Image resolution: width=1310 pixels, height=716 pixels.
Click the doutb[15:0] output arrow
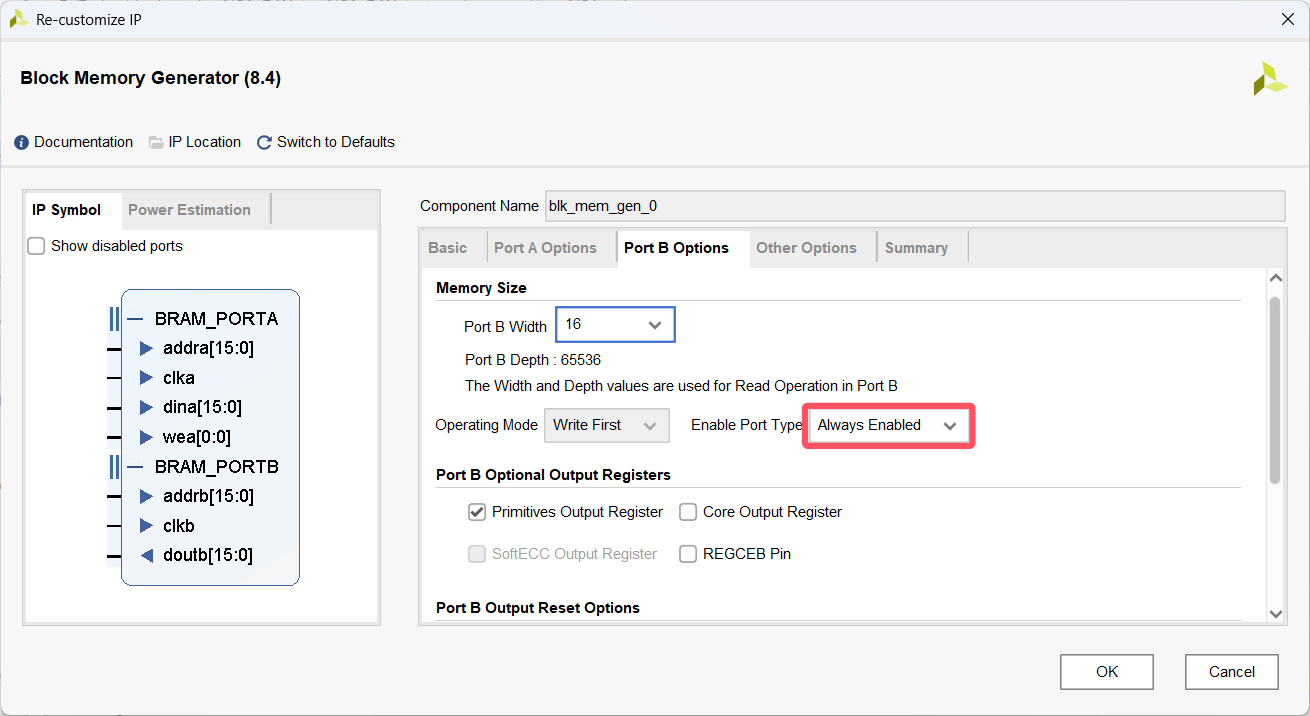146,555
